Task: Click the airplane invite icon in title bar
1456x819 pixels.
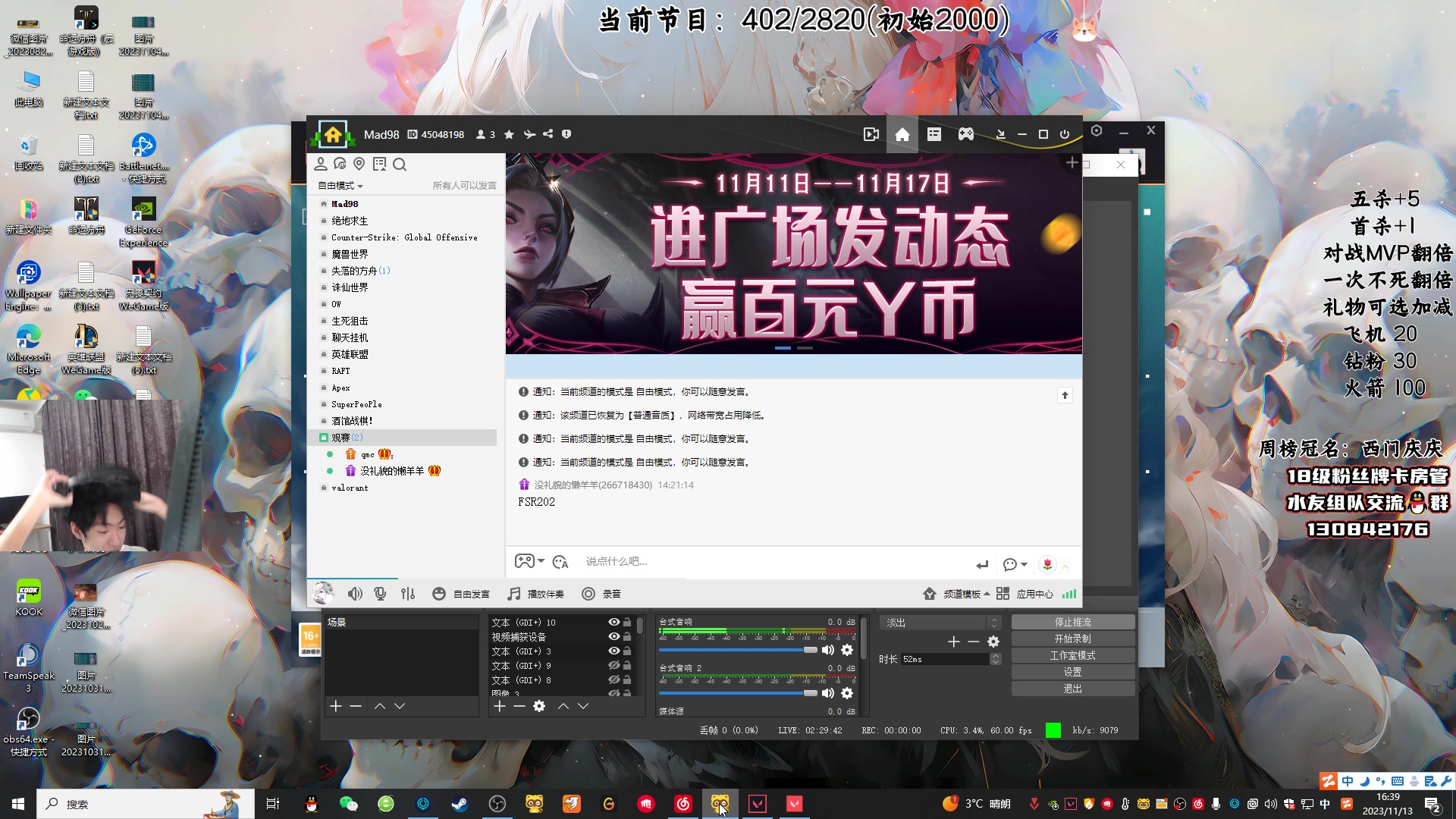Action: [x=529, y=134]
